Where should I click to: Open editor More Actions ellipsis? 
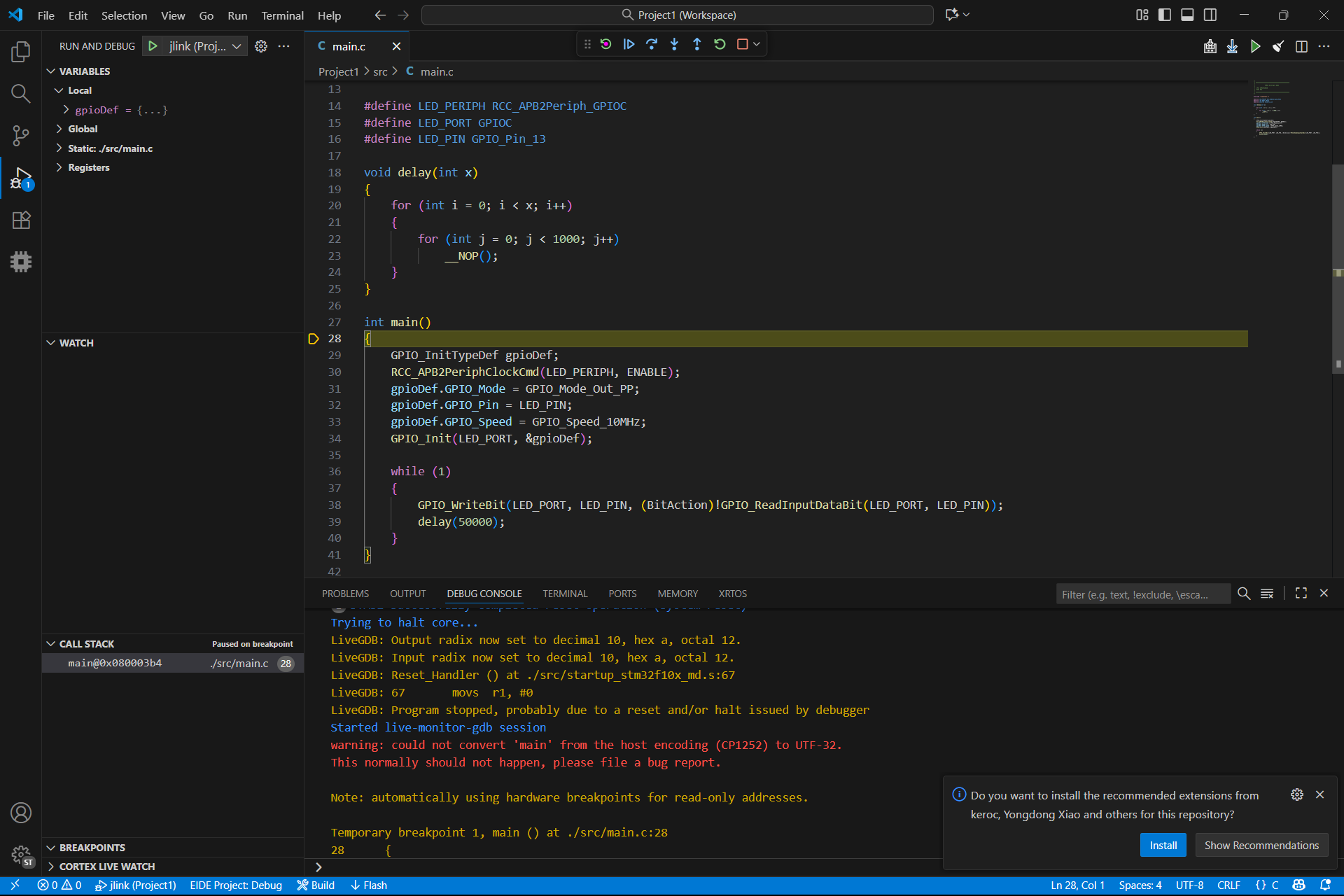point(1324,46)
